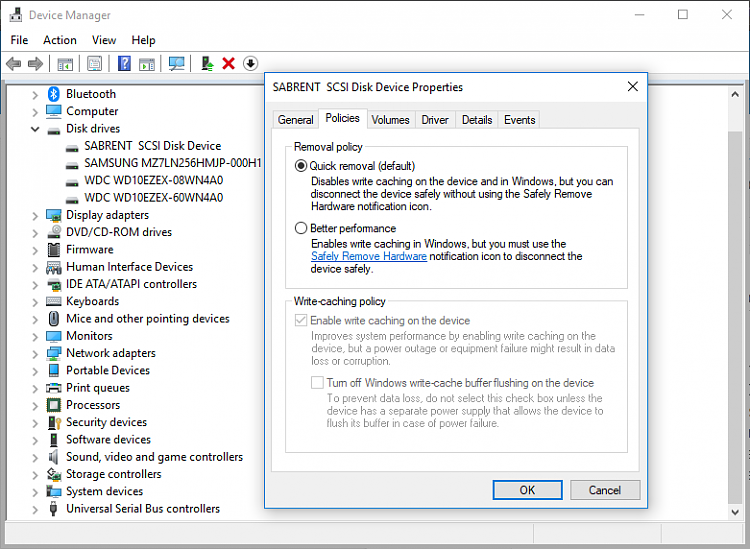Image resolution: width=750 pixels, height=549 pixels.
Task: Select WDC WD10EZEX-60WN4A0 disk
Action: 154,198
